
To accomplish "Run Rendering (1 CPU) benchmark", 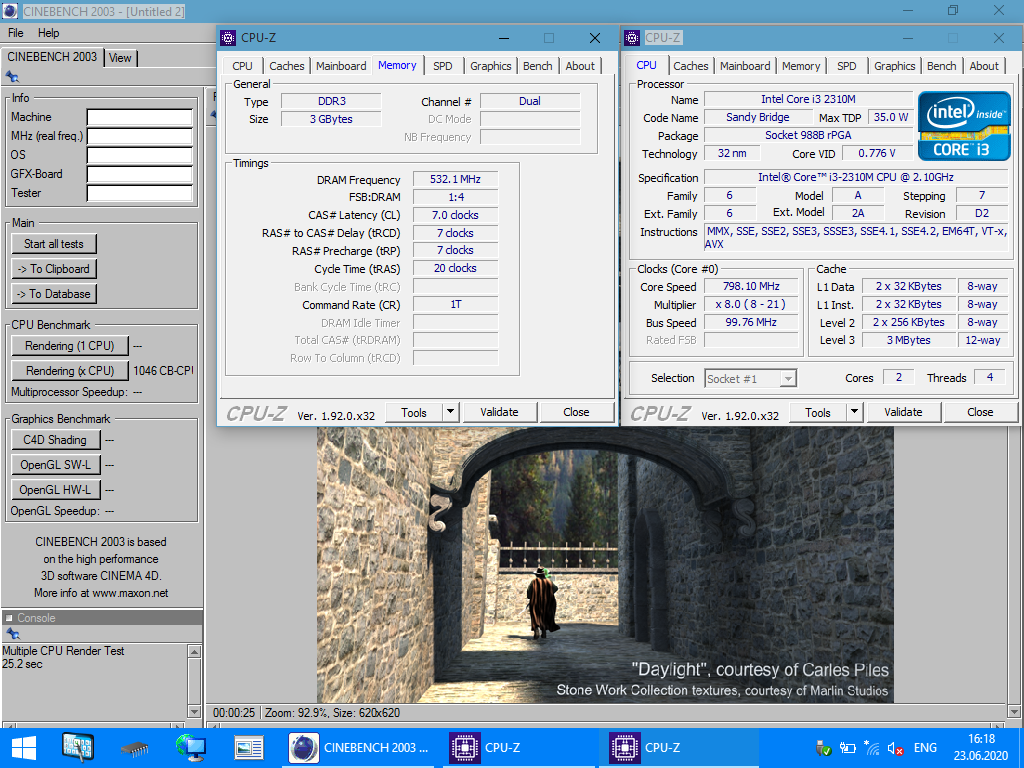I will pos(69,345).
